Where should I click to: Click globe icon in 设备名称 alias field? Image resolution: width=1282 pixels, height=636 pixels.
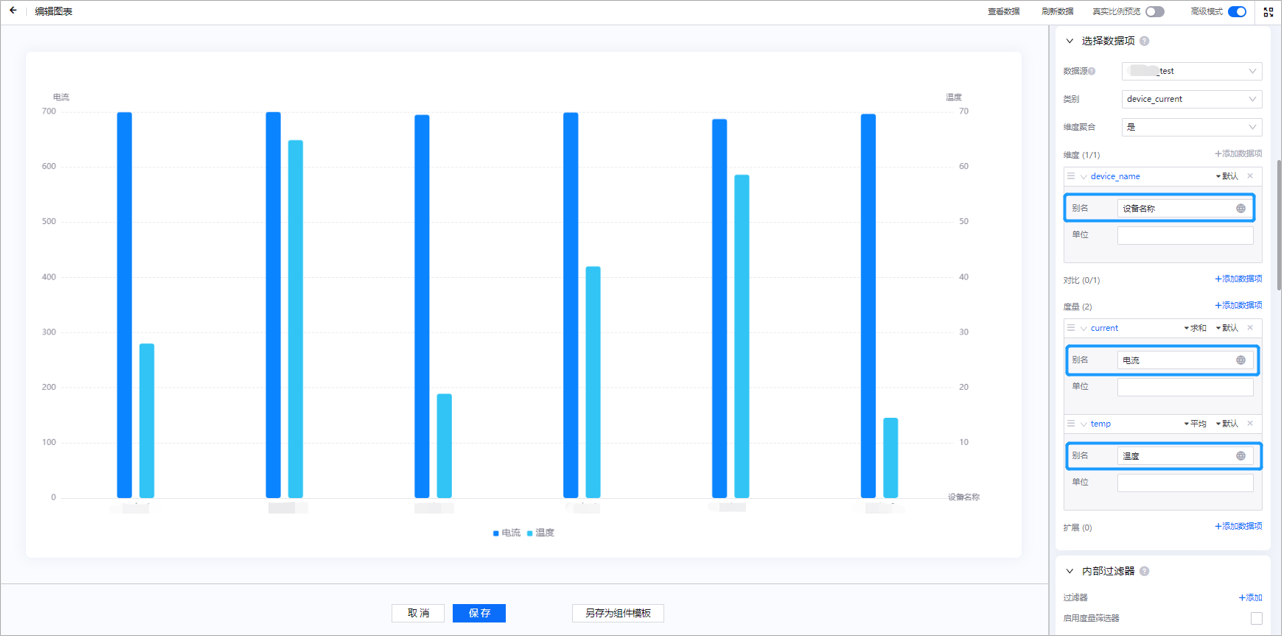coord(1240,208)
